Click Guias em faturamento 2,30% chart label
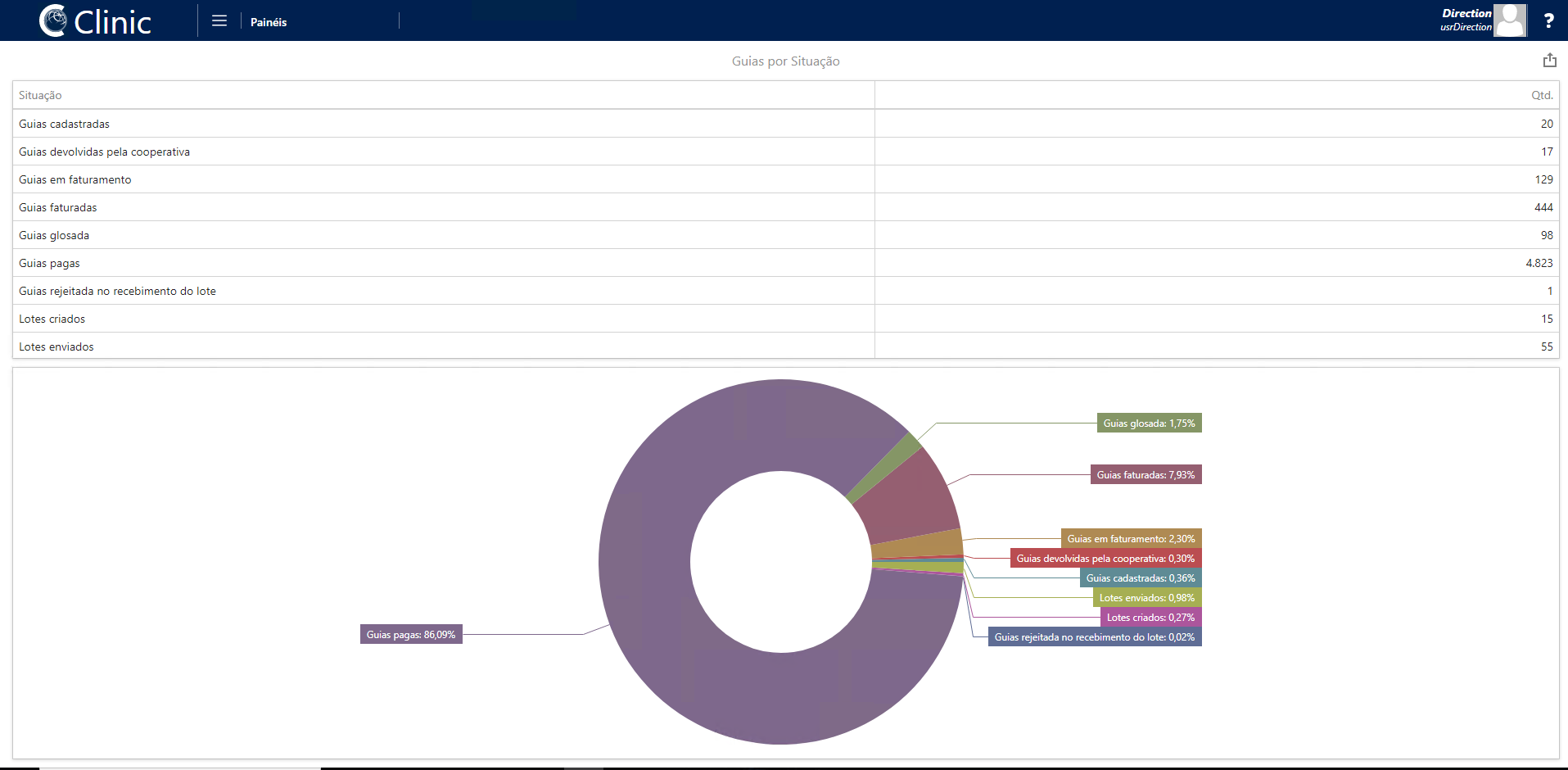 tap(1131, 538)
